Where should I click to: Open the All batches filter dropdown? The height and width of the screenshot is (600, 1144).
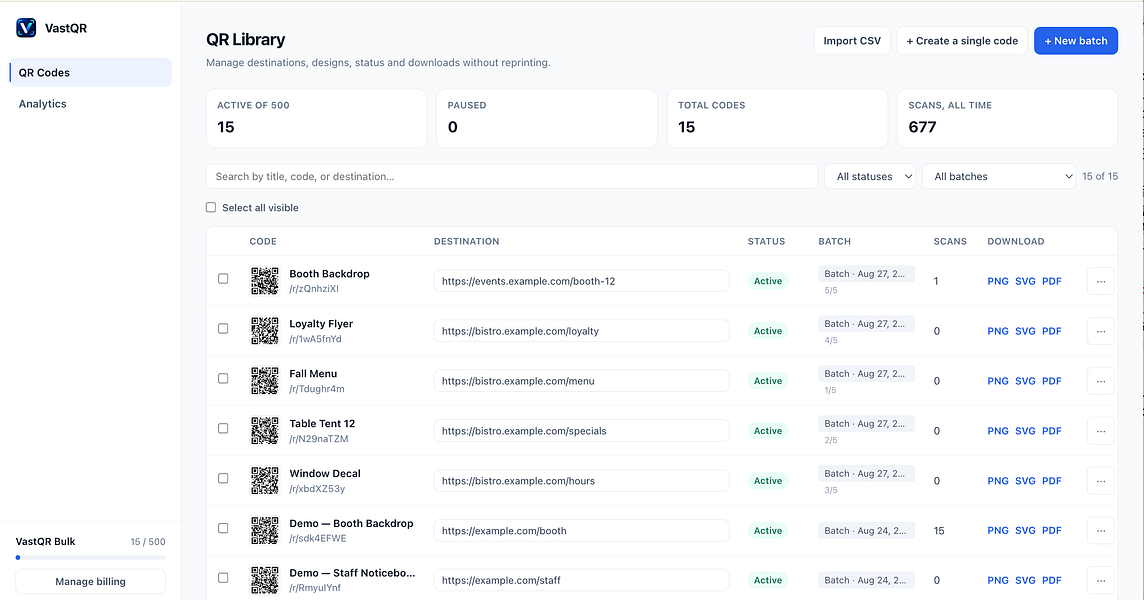[999, 177]
